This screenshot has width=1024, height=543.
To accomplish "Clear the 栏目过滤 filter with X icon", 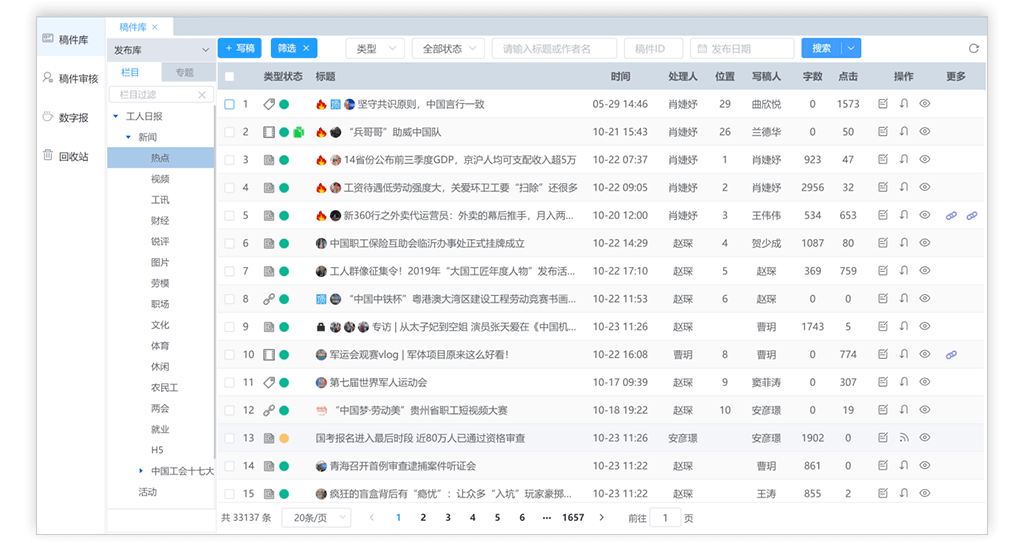I will (202, 95).
